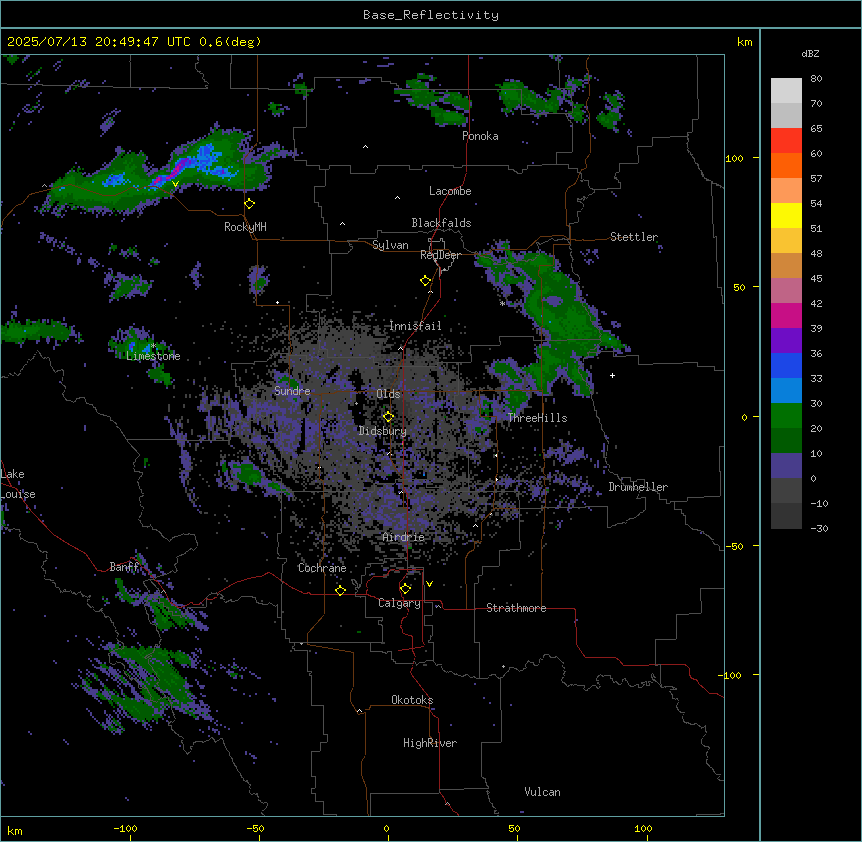The width and height of the screenshot is (862, 842).
Task: Click the Vulcan label
Action: pos(542,792)
